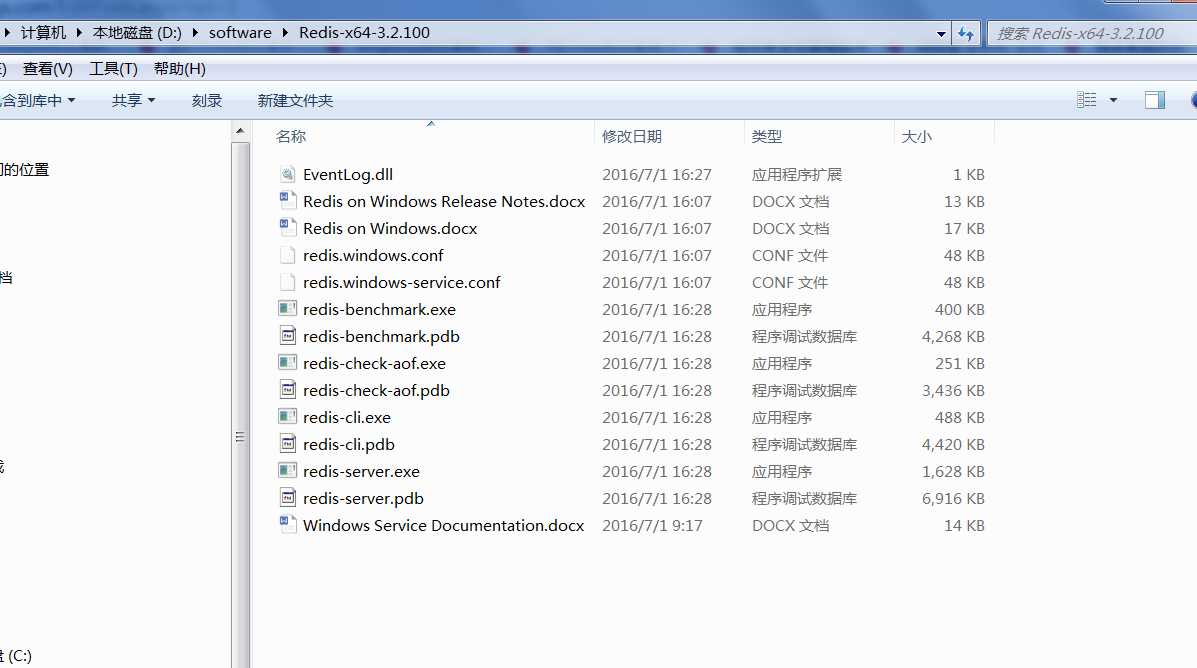Image resolution: width=1197 pixels, height=668 pixels.
Task: Select the redis.windows-service.conf file icon
Action: click(287, 282)
